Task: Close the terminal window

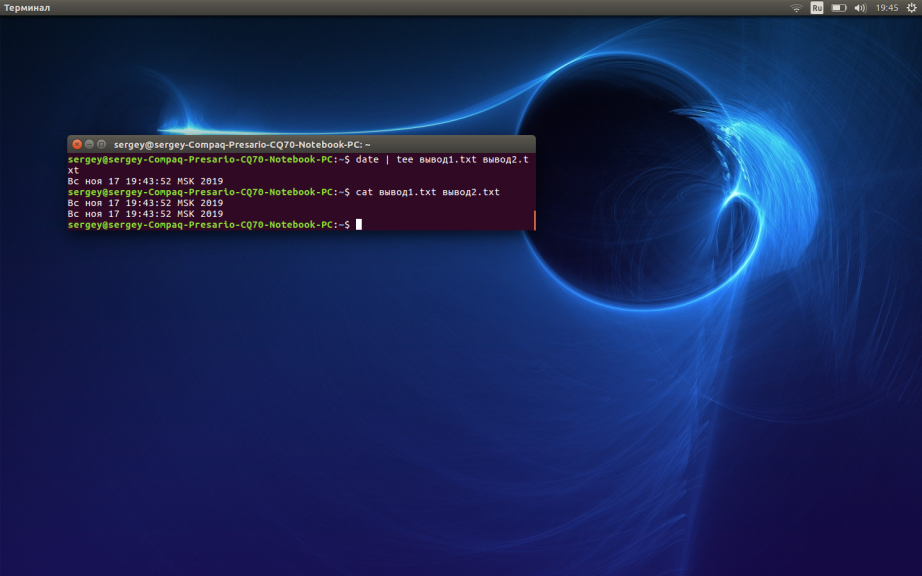Action: 77,144
